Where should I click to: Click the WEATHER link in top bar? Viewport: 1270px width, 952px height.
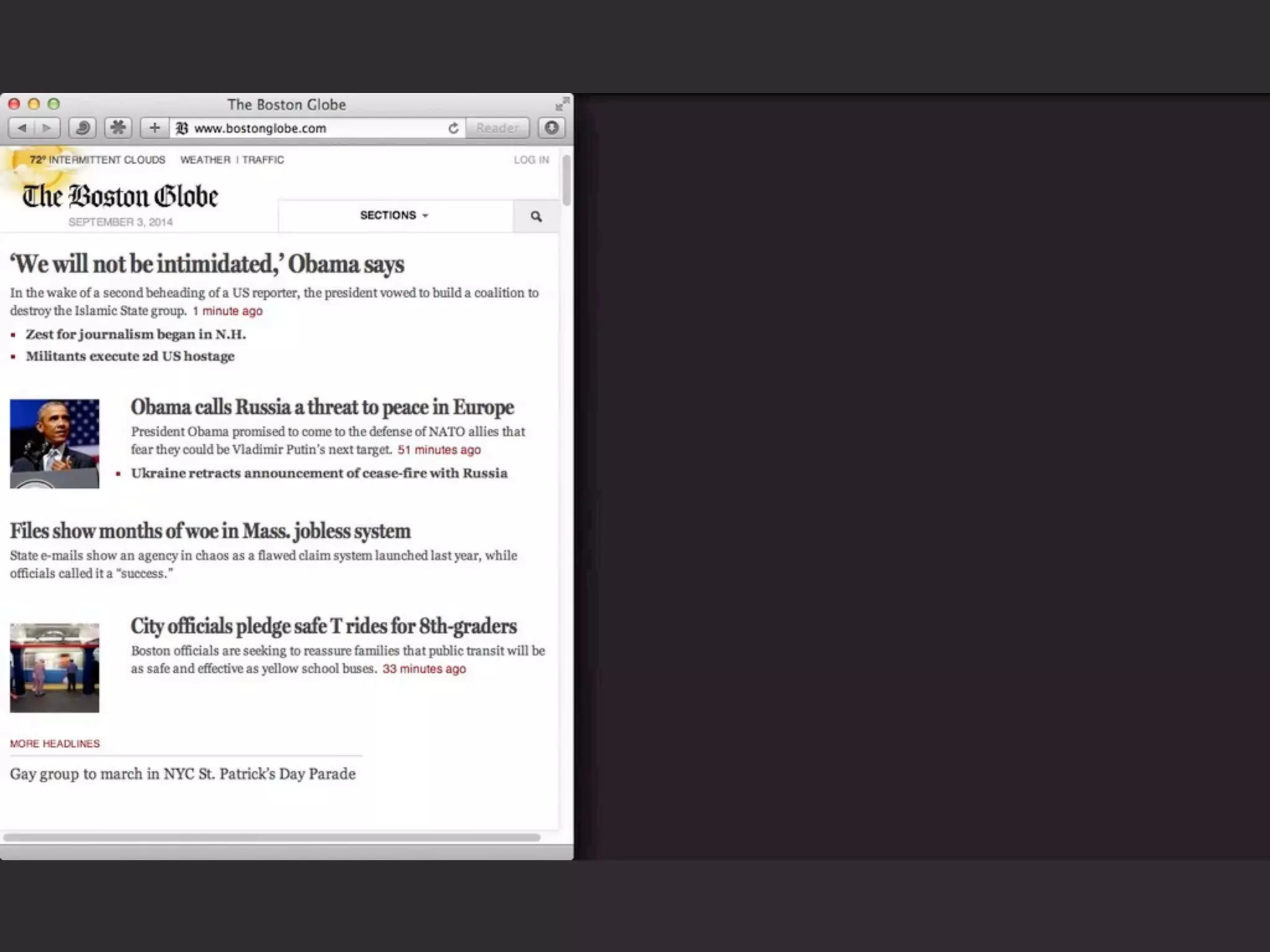point(205,160)
